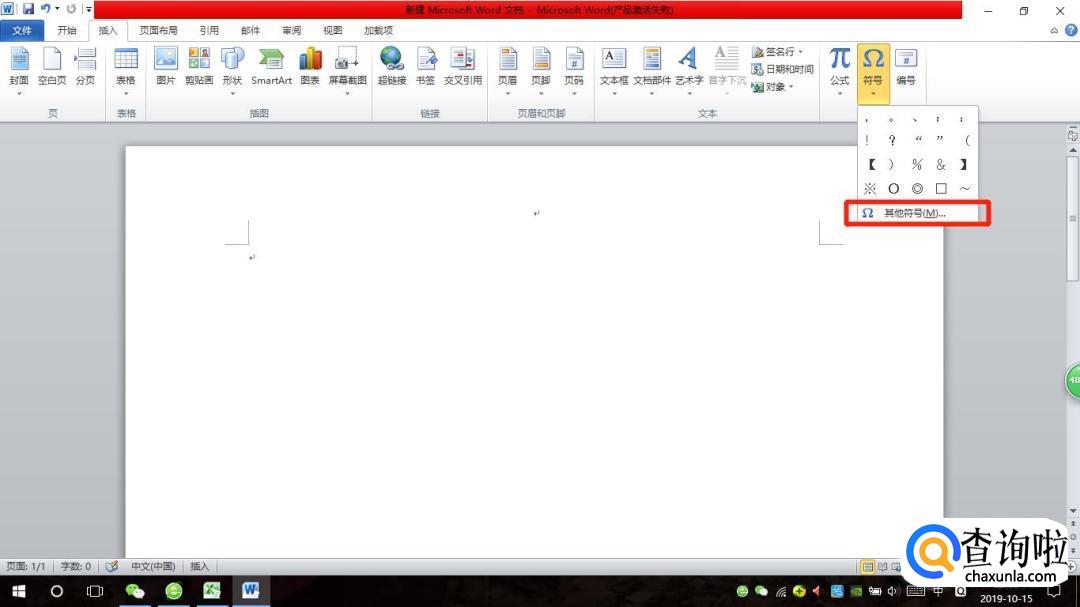Insert the right bracket 】 symbol
Screen dimensions: 1080x607
click(964, 165)
